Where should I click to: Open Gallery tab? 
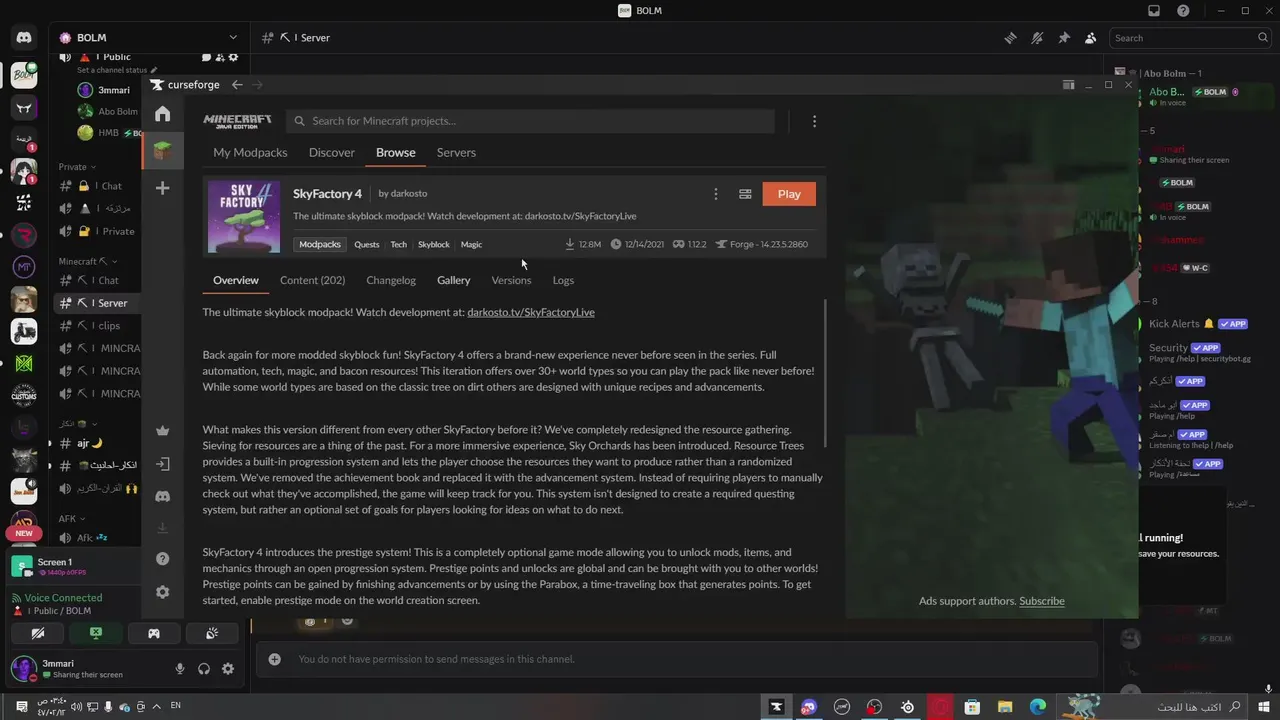[x=453, y=281]
